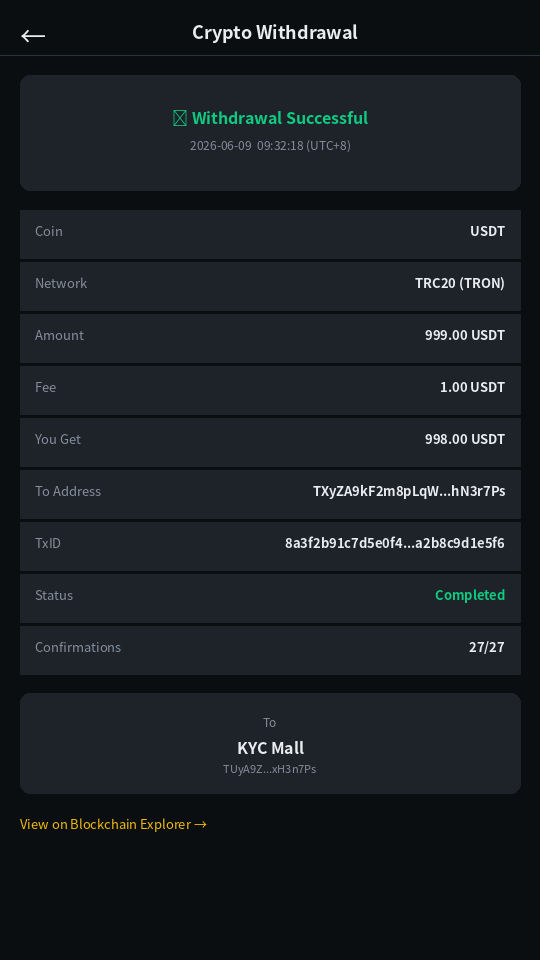
Task: Open View on Blockchain Explorer link
Action: (x=113, y=824)
